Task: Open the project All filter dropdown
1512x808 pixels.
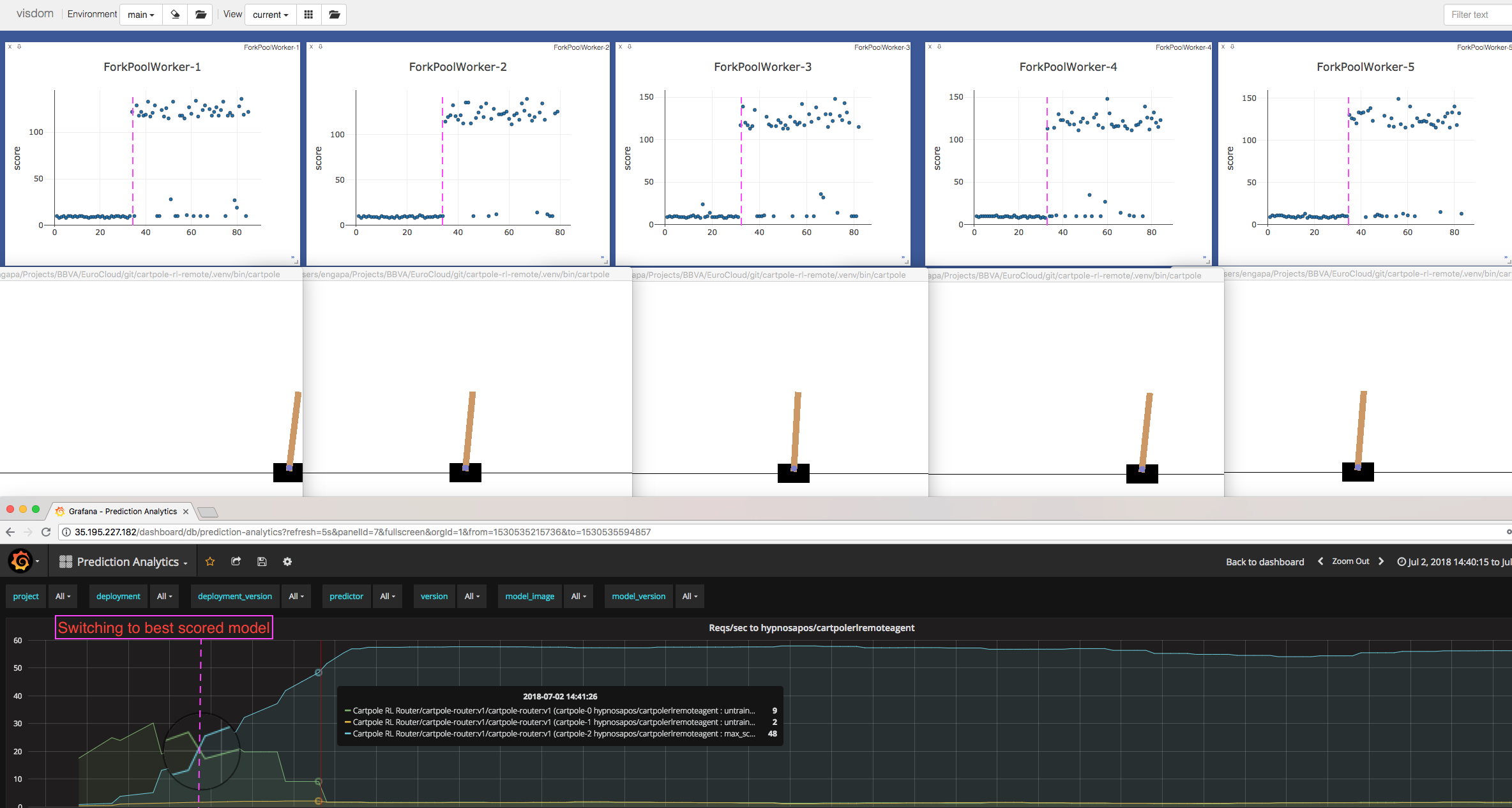Action: (x=63, y=596)
